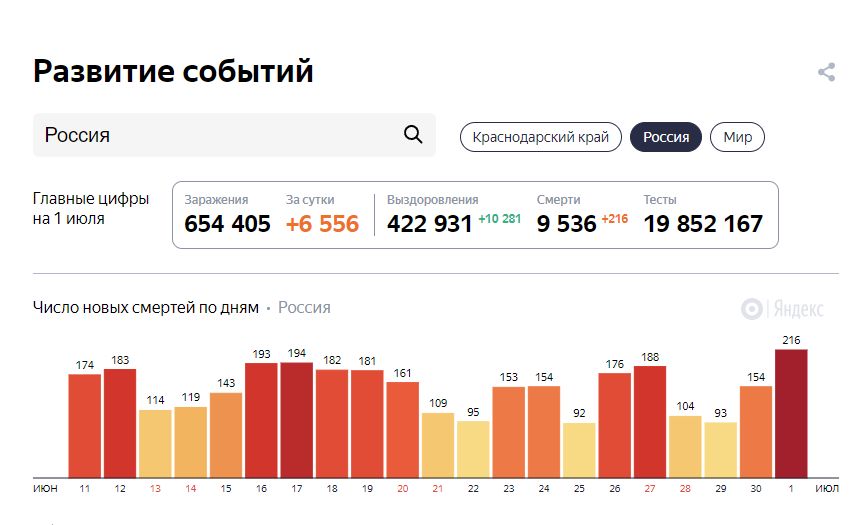
Task: Click the chart title Число новых смертей по дням
Action: 146,308
